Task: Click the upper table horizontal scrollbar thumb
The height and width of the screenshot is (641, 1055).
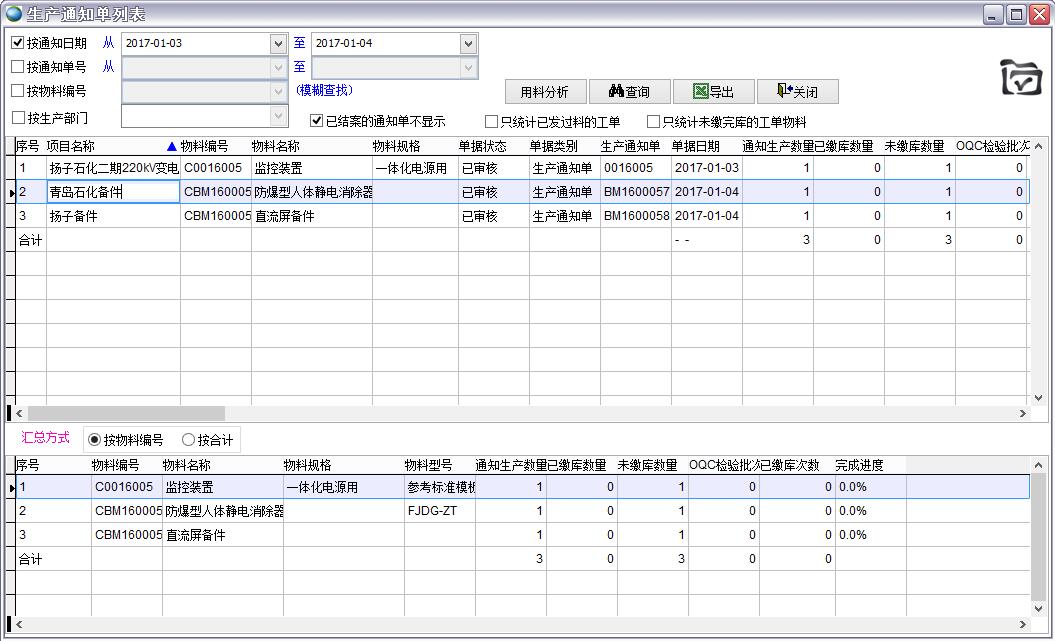Action: point(126,413)
